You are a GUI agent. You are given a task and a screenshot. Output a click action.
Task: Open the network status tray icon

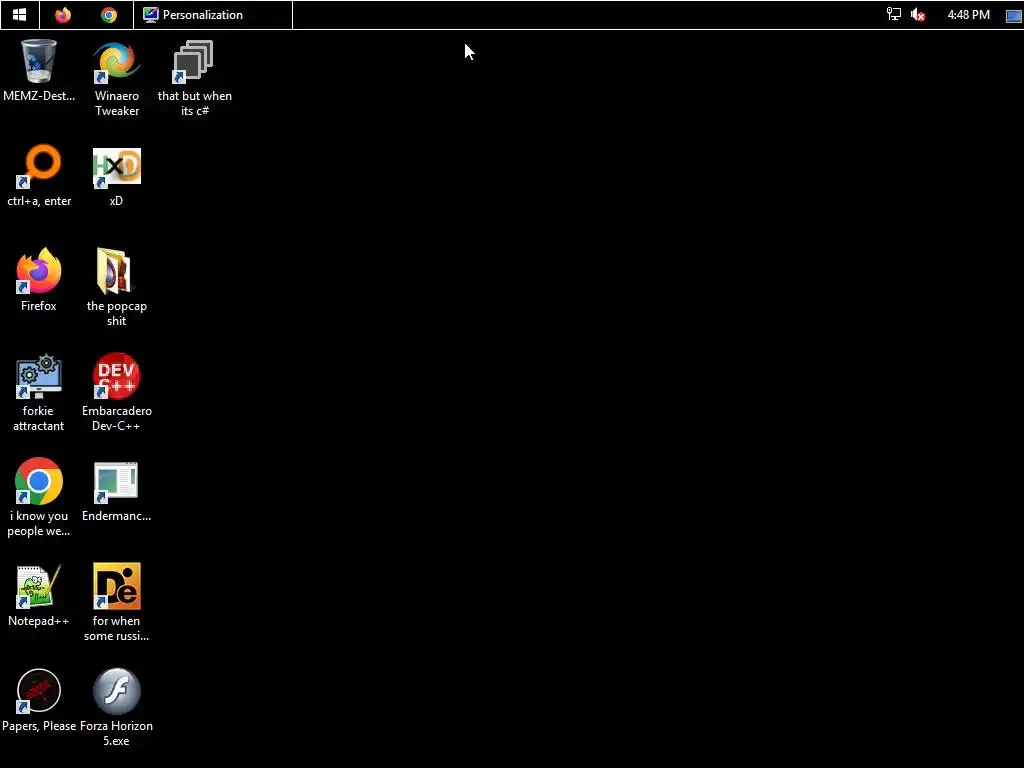893,14
